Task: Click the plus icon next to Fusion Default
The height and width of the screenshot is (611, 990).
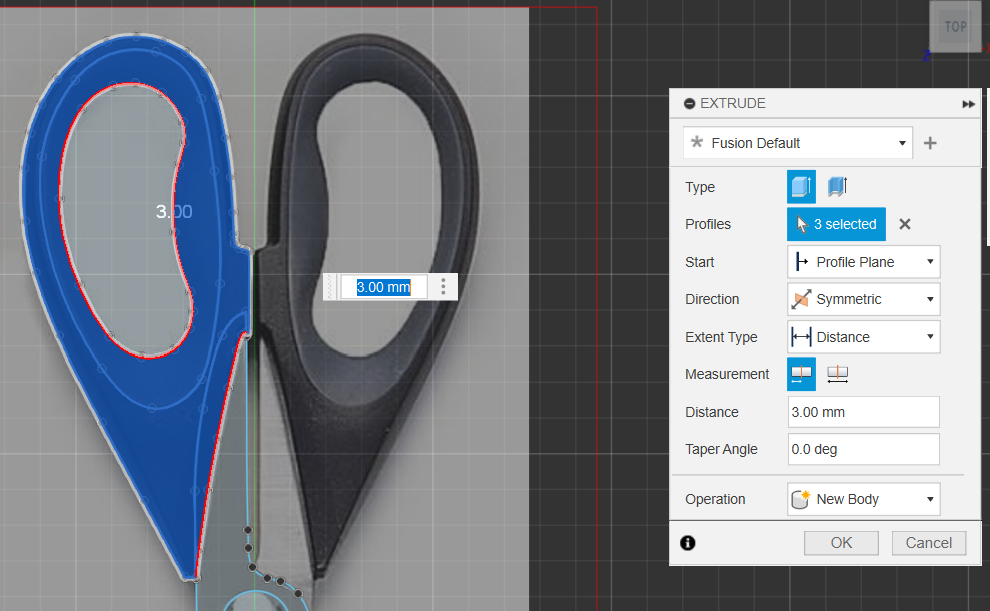Action: tap(929, 142)
